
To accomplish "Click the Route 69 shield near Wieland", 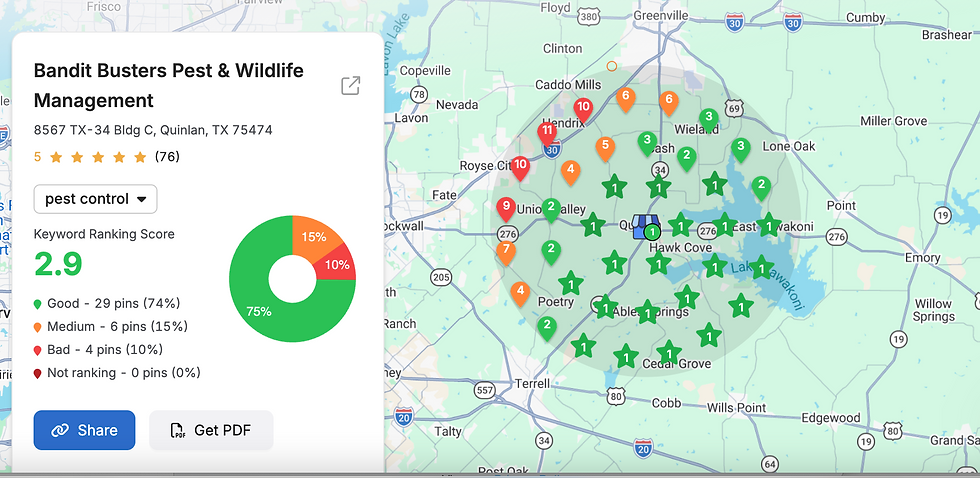I will coord(735,109).
